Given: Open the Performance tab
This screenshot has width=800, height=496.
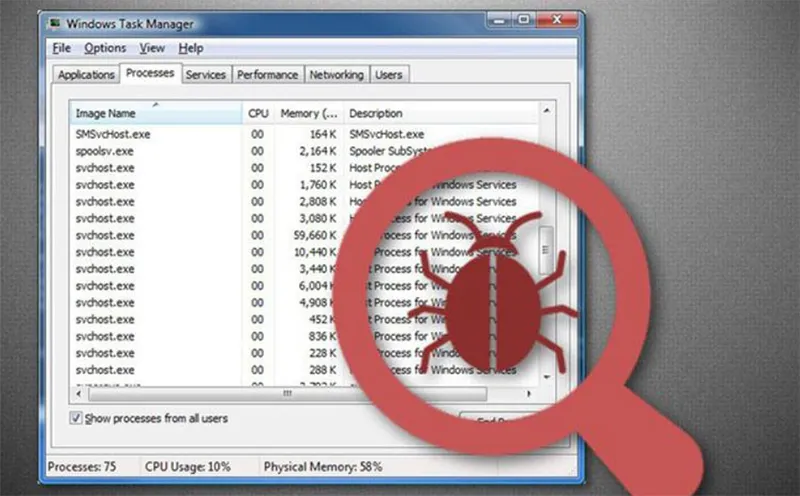Looking at the screenshot, I should click(267, 75).
